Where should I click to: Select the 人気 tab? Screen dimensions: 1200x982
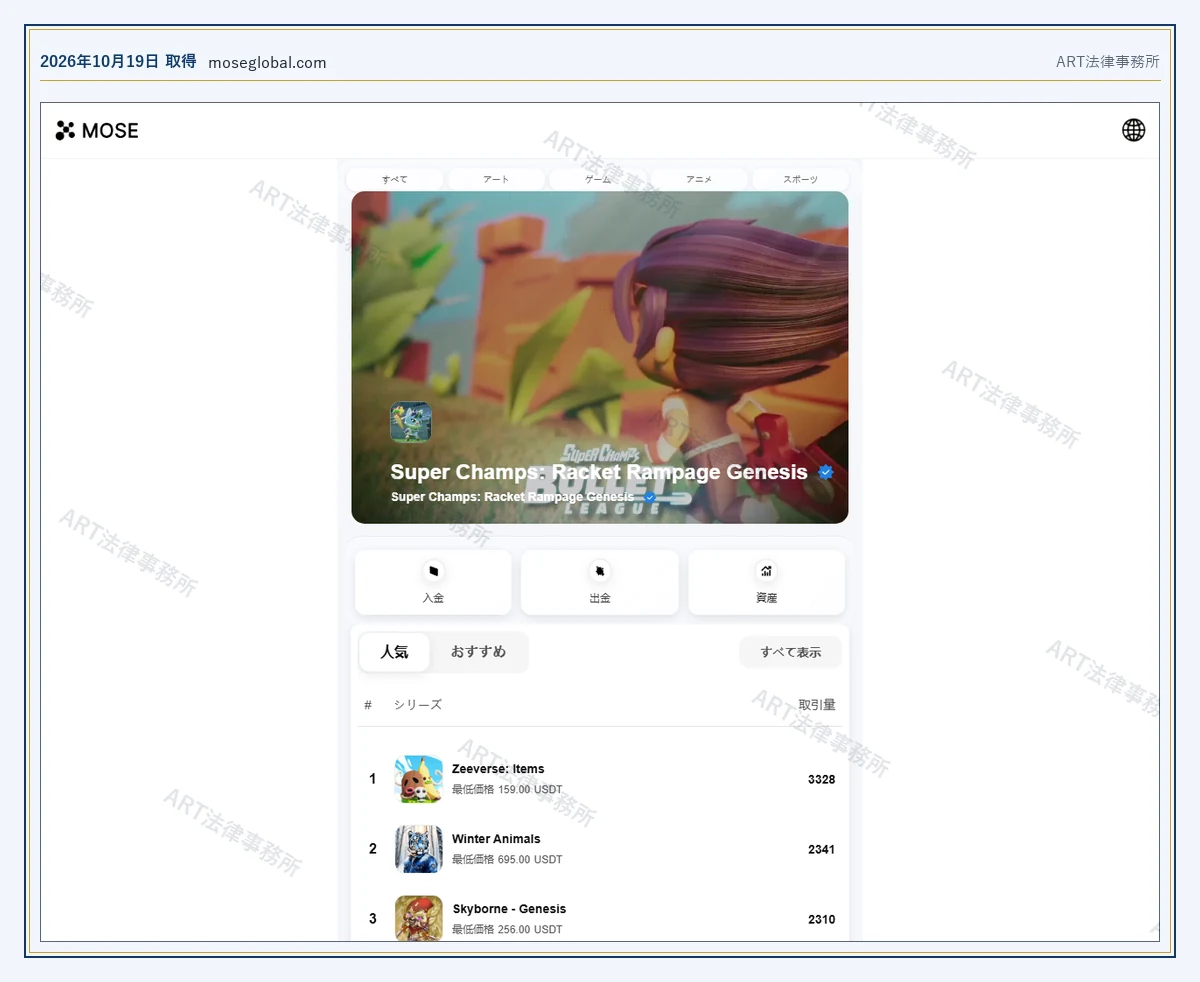pyautogui.click(x=395, y=652)
